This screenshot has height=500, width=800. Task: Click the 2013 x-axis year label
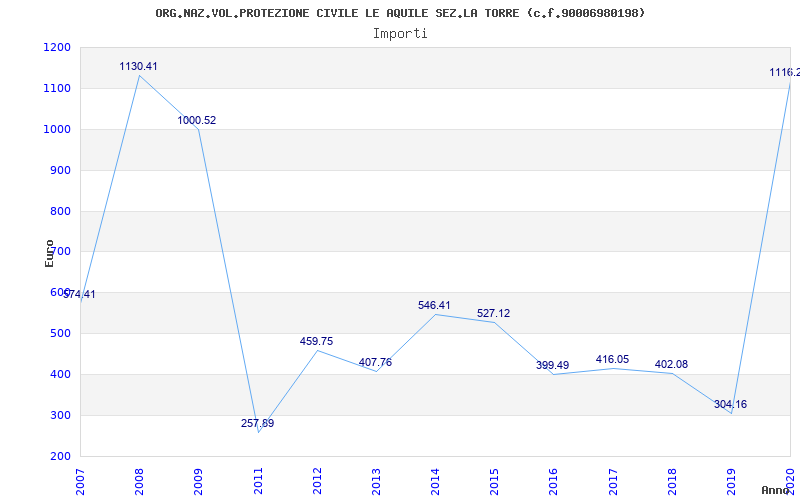[x=377, y=482]
